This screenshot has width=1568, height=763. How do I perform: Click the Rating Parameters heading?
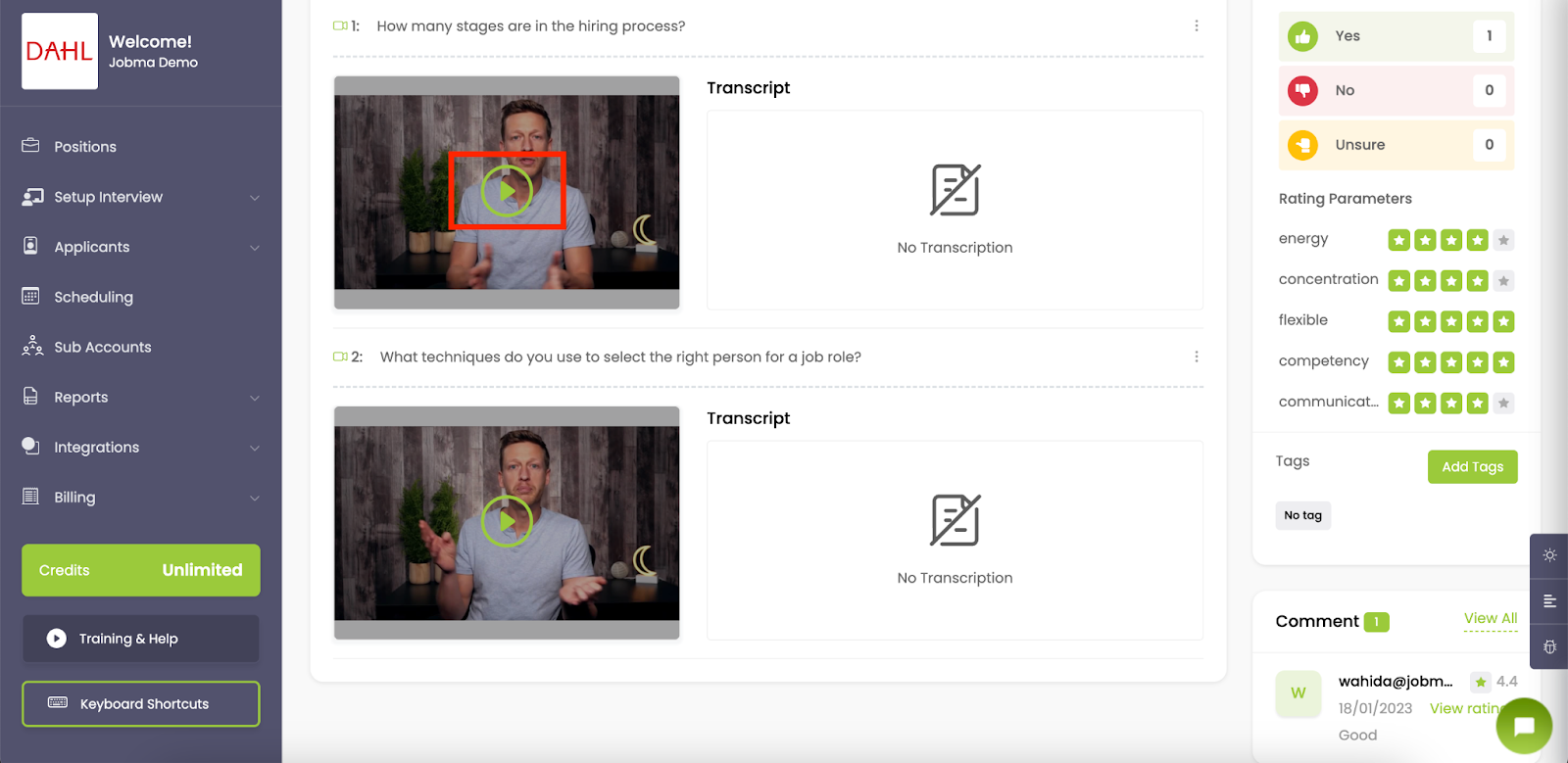(1346, 199)
